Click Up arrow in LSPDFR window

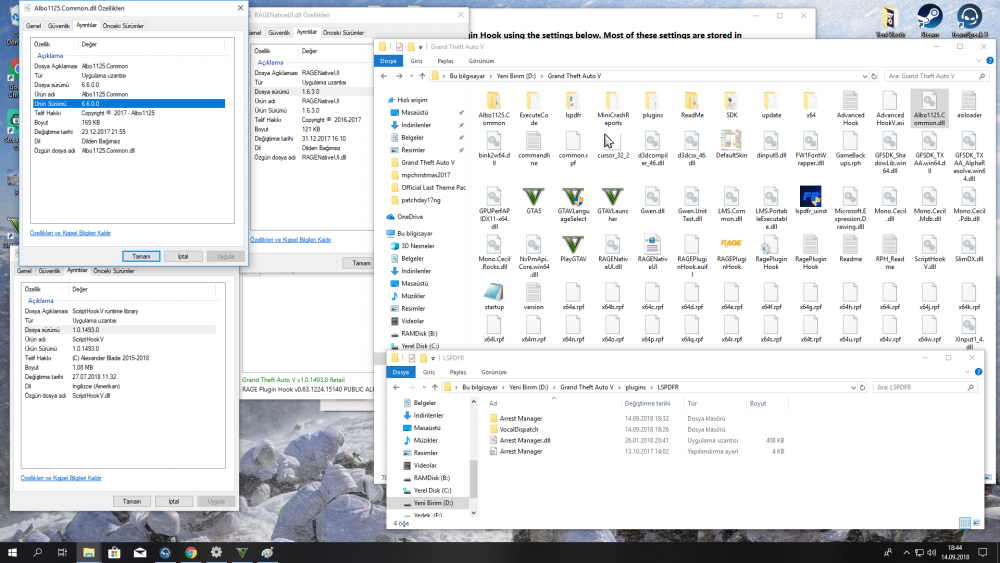pyautogui.click(x=435, y=387)
